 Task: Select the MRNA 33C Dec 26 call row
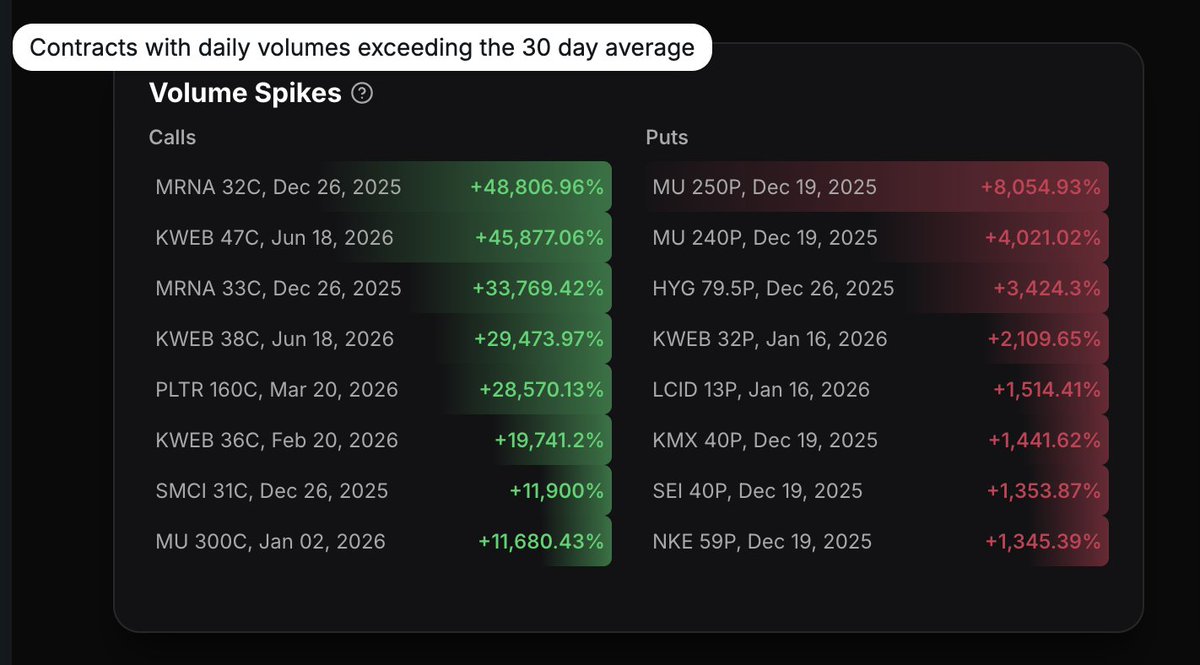tap(380, 288)
